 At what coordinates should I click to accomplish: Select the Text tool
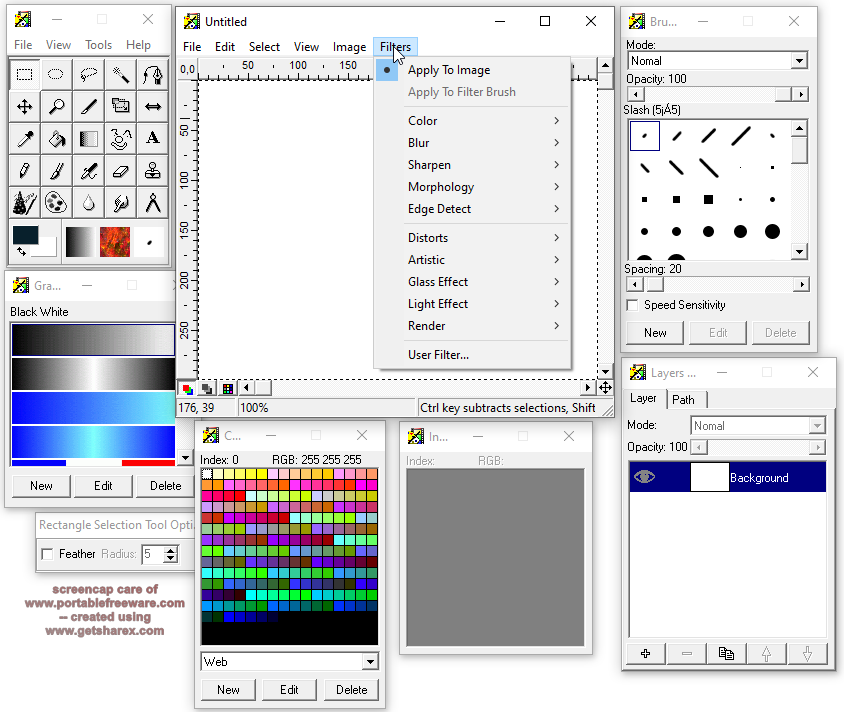[152, 139]
